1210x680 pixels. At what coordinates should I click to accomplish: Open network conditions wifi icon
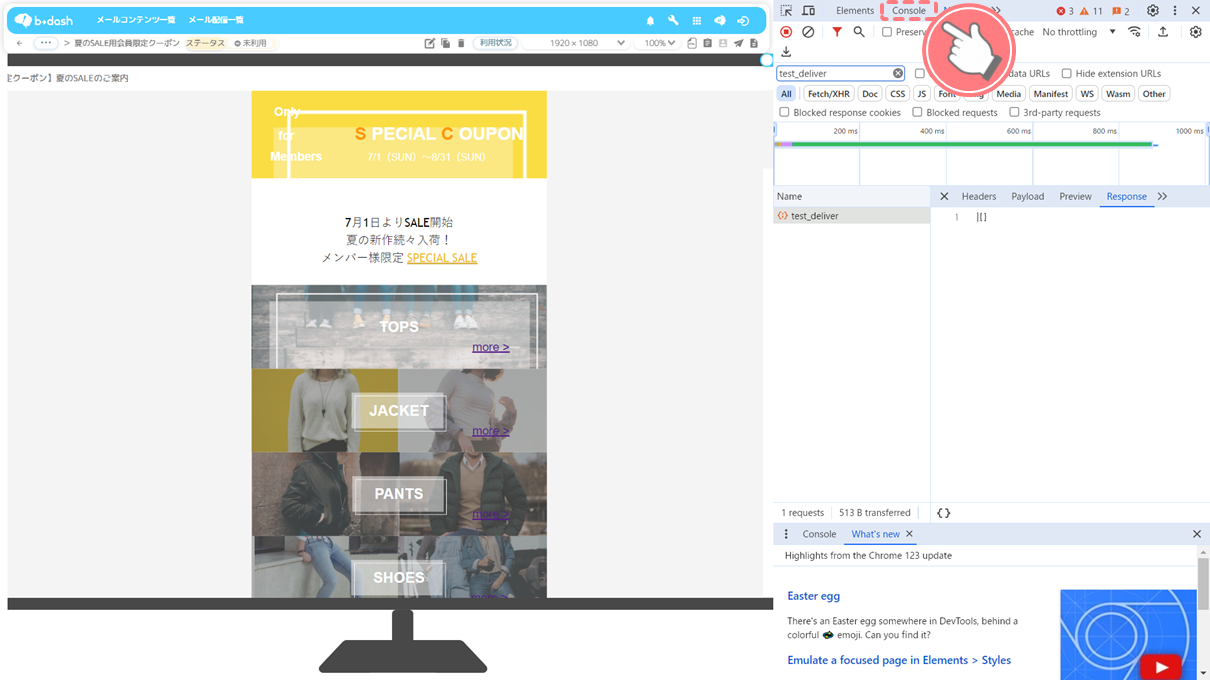[x=1134, y=32]
